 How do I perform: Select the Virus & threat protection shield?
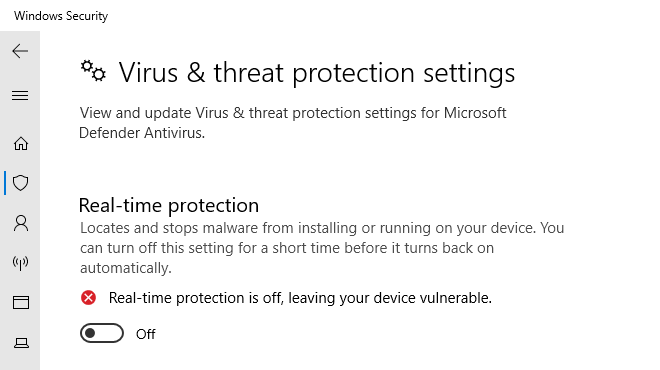pyautogui.click(x=21, y=183)
